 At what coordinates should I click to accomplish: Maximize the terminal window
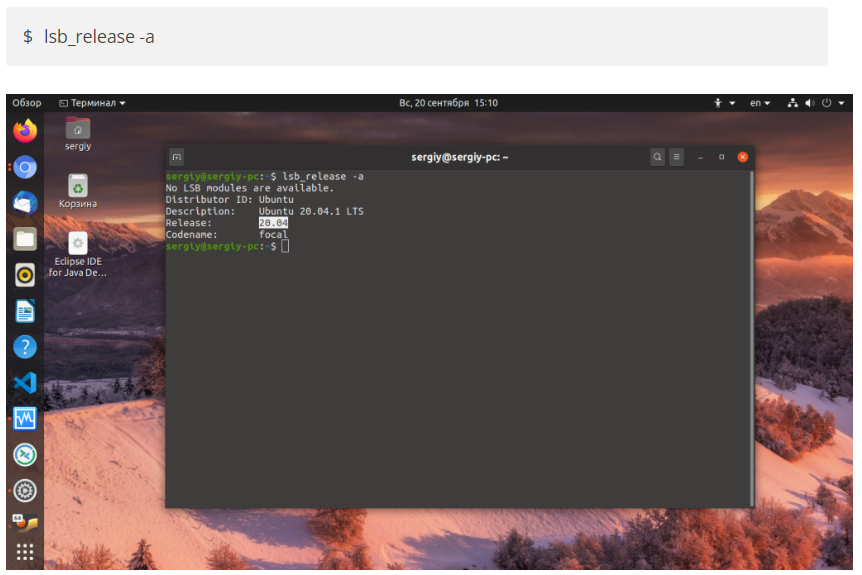(x=721, y=157)
